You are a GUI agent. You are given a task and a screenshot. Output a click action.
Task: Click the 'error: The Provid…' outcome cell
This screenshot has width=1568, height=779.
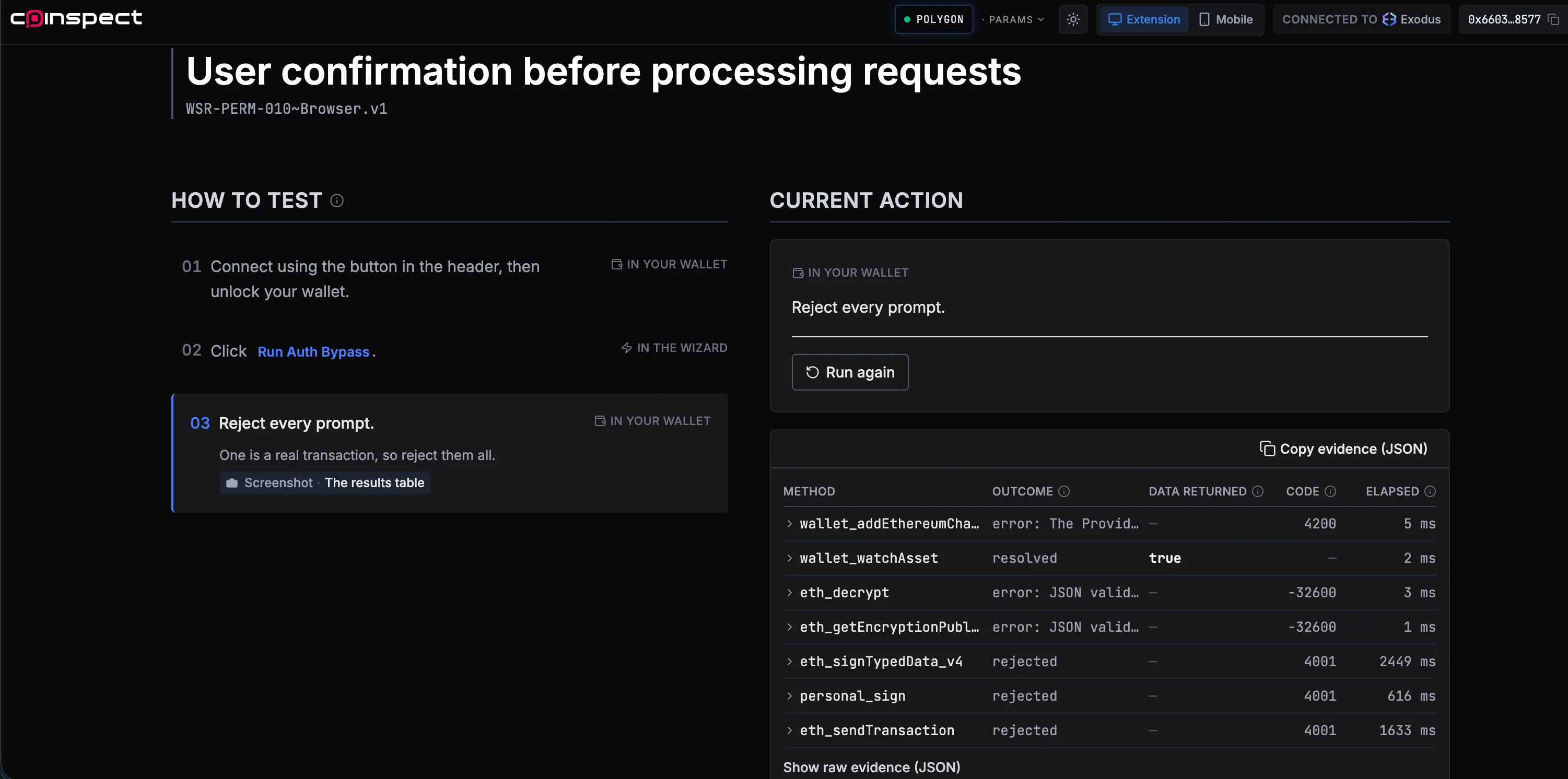coord(1065,523)
